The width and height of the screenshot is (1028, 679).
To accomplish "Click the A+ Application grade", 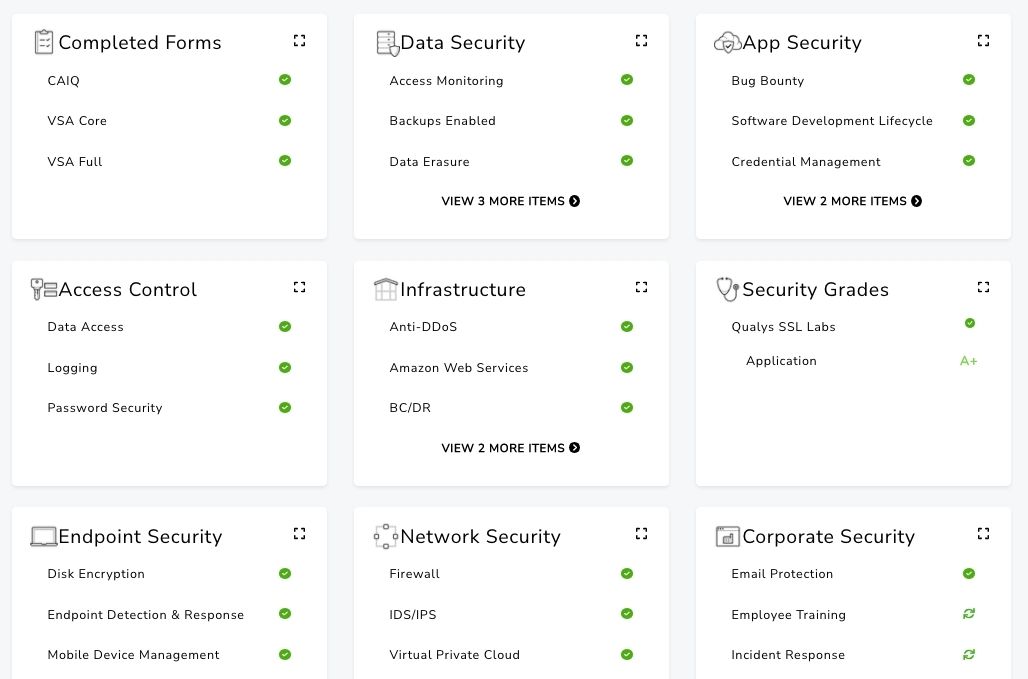I will tap(968, 361).
